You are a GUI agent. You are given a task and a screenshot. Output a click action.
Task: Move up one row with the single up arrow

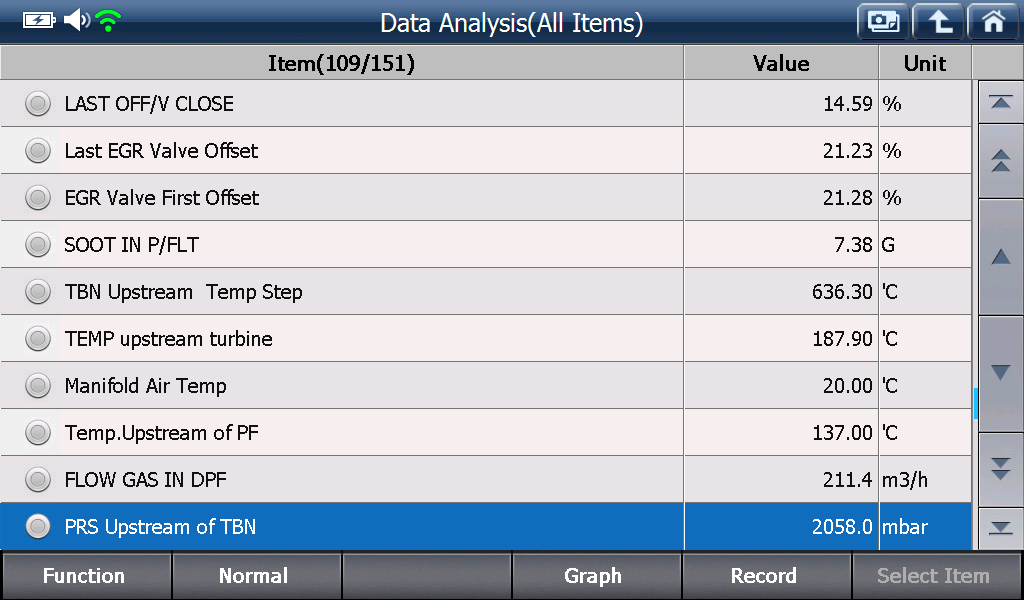pos(1000,257)
